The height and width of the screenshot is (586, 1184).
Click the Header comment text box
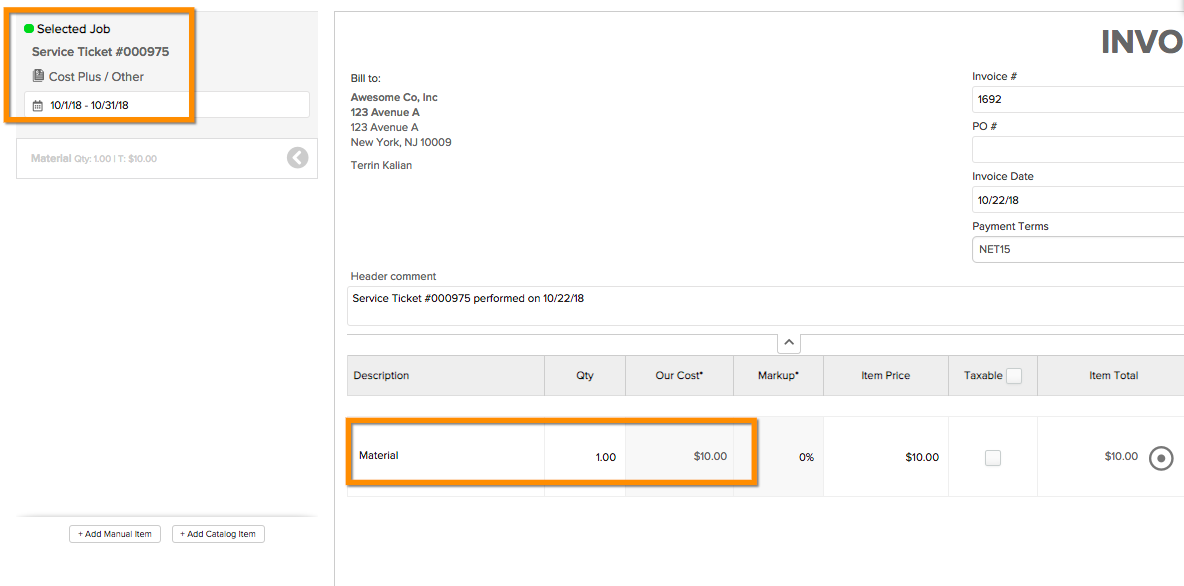pos(765,306)
